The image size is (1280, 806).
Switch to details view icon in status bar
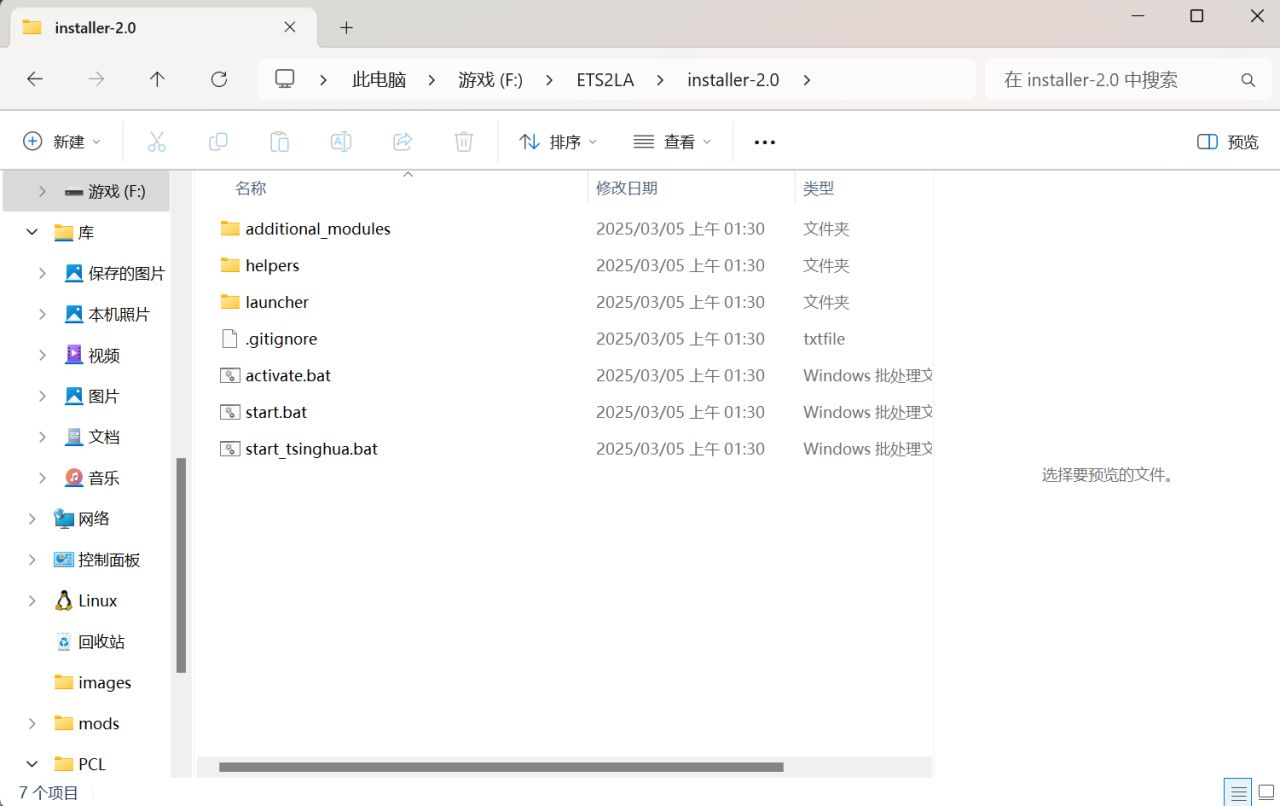1237,792
